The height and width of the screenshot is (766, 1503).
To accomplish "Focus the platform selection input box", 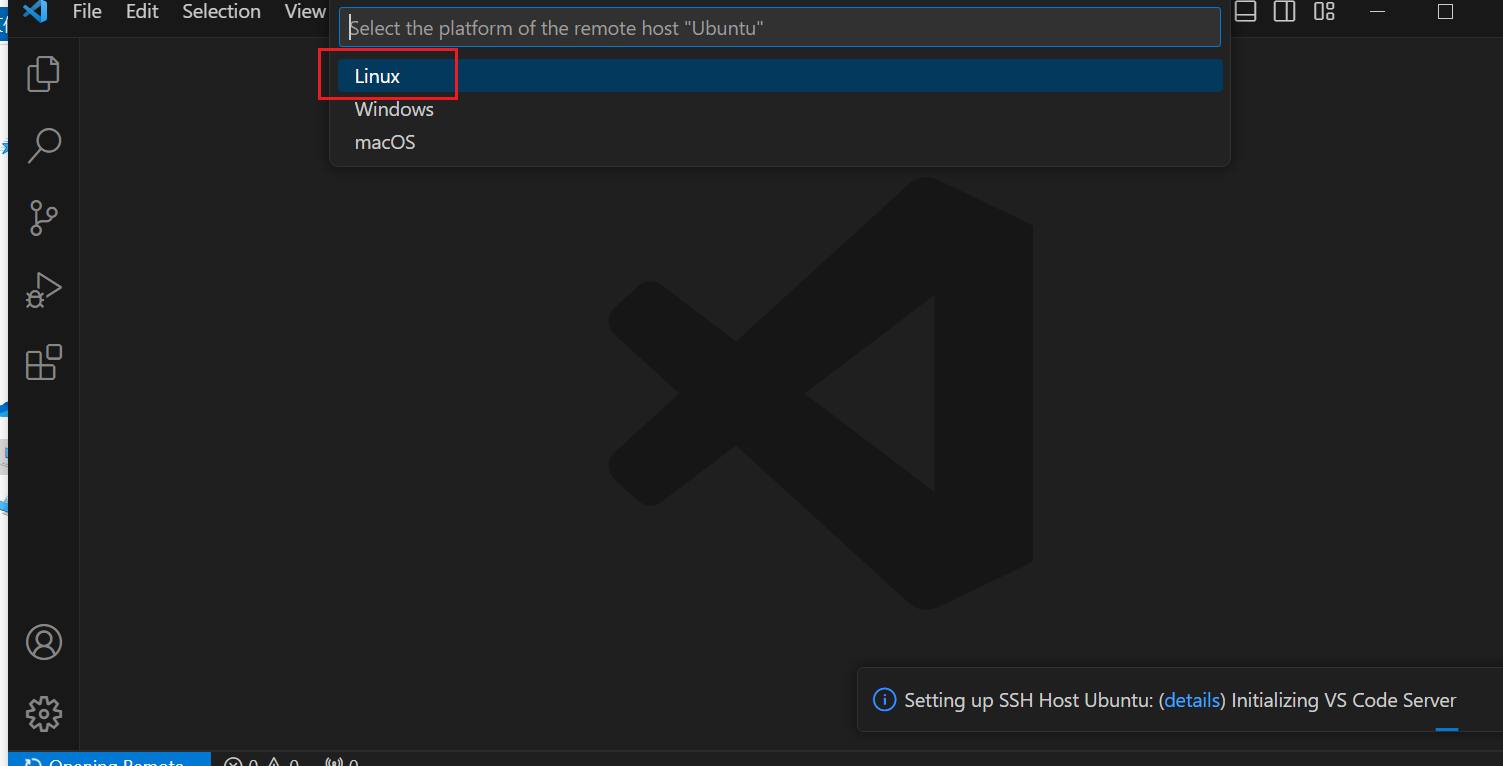I will tap(780, 28).
